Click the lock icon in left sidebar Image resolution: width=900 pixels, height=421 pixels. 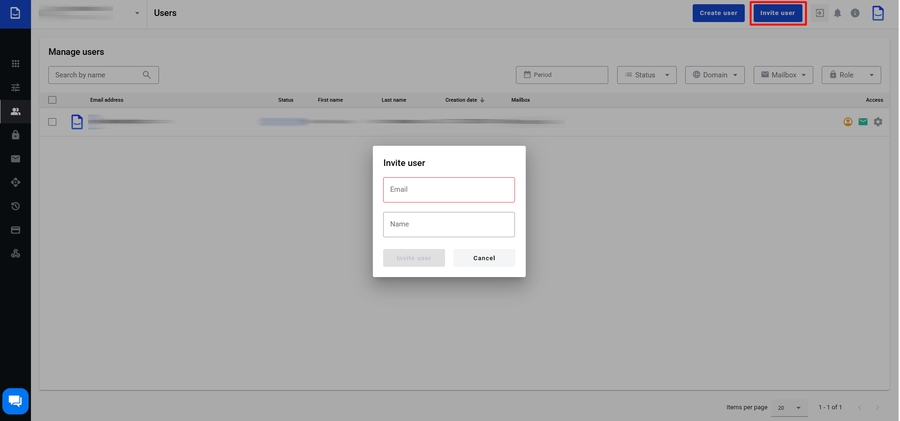click(x=15, y=135)
